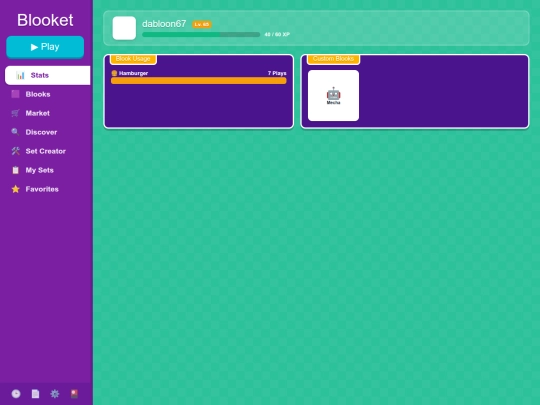Click the Blook Usage panel label

pos(133,59)
